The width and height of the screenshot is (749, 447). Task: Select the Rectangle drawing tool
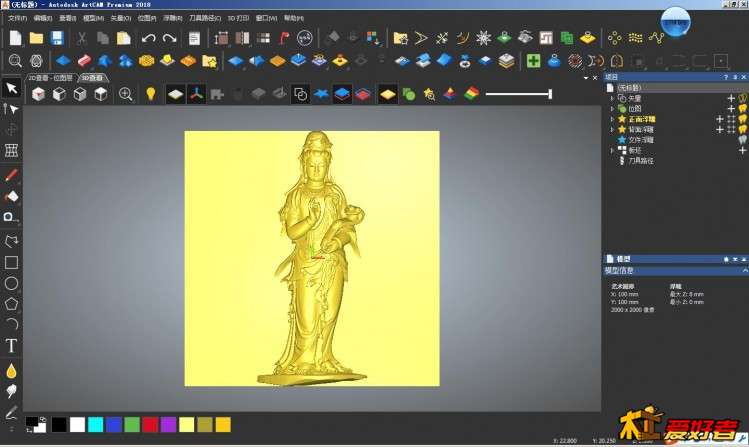[11, 262]
